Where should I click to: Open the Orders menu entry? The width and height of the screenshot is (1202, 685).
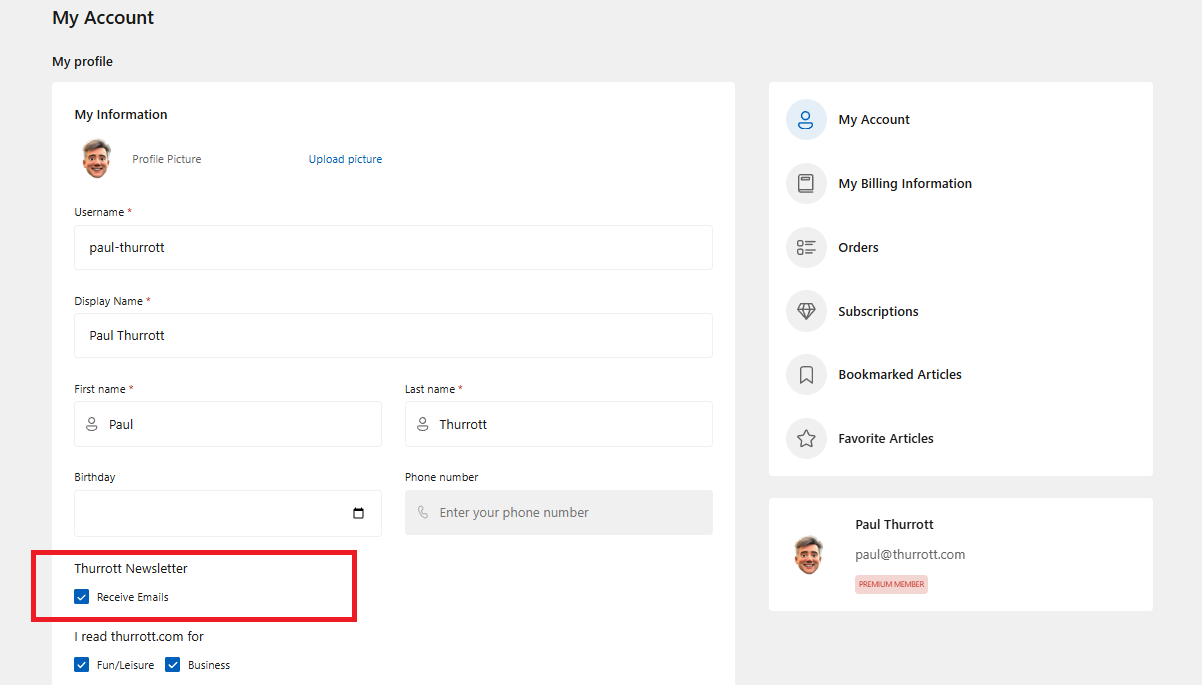(x=858, y=247)
